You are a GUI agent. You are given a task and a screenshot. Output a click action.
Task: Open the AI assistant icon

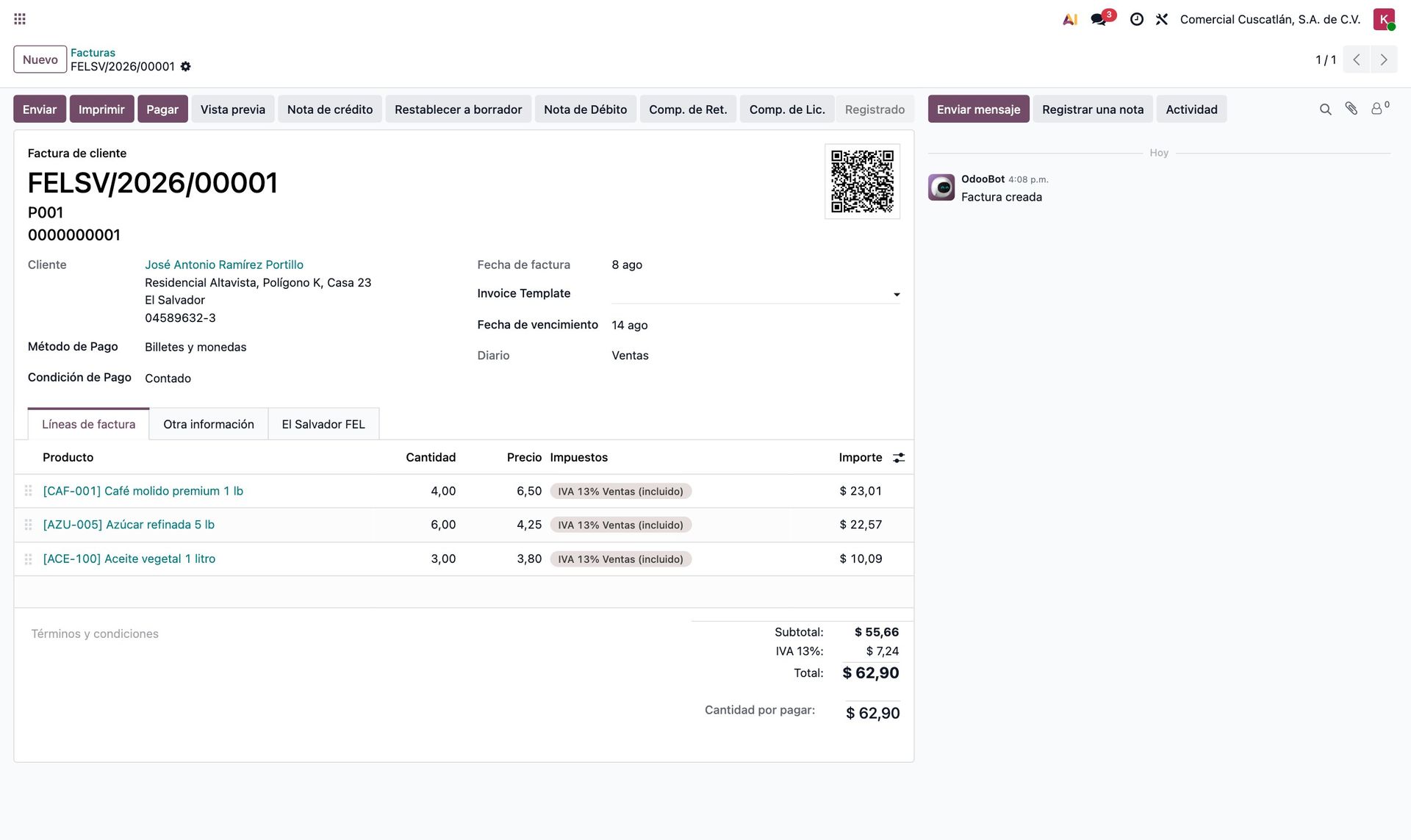click(x=1070, y=19)
